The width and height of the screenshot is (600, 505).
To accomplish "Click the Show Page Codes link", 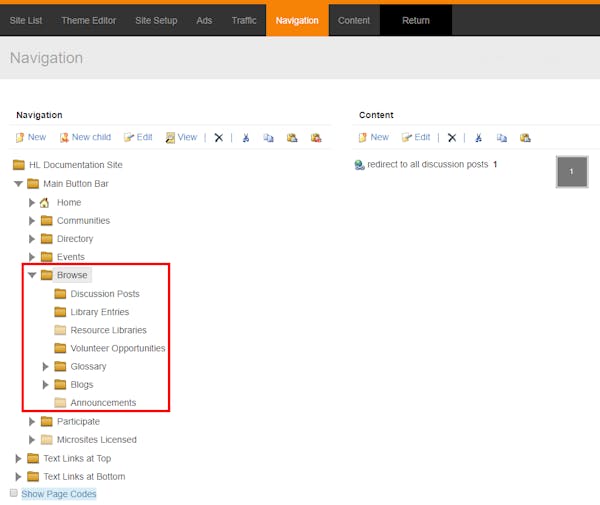I will point(59,494).
